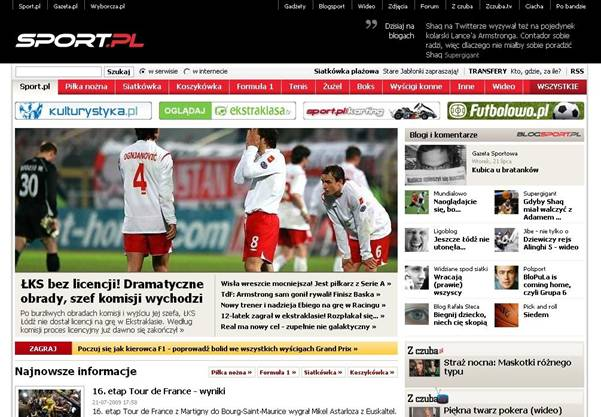Open the Ligoblog face thumbnail
601x417 pixels.
[x=417, y=240]
